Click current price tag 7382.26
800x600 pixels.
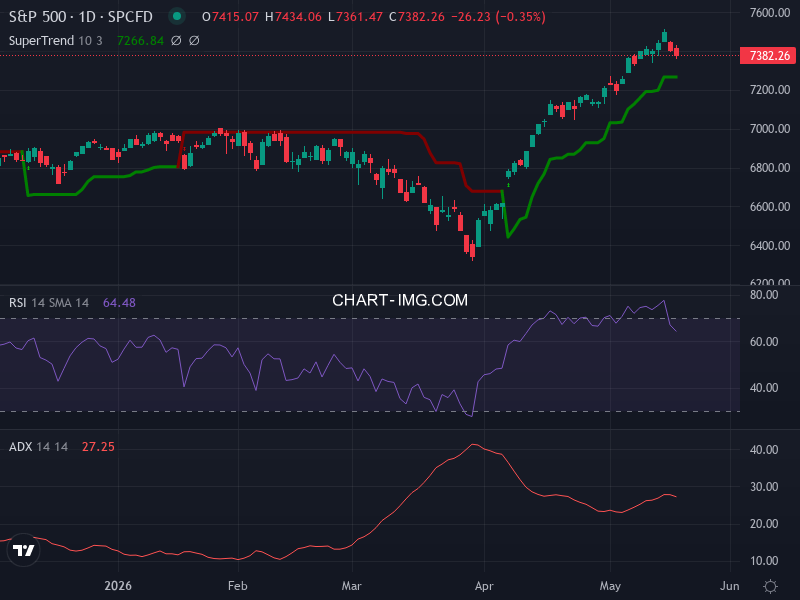(x=768, y=56)
